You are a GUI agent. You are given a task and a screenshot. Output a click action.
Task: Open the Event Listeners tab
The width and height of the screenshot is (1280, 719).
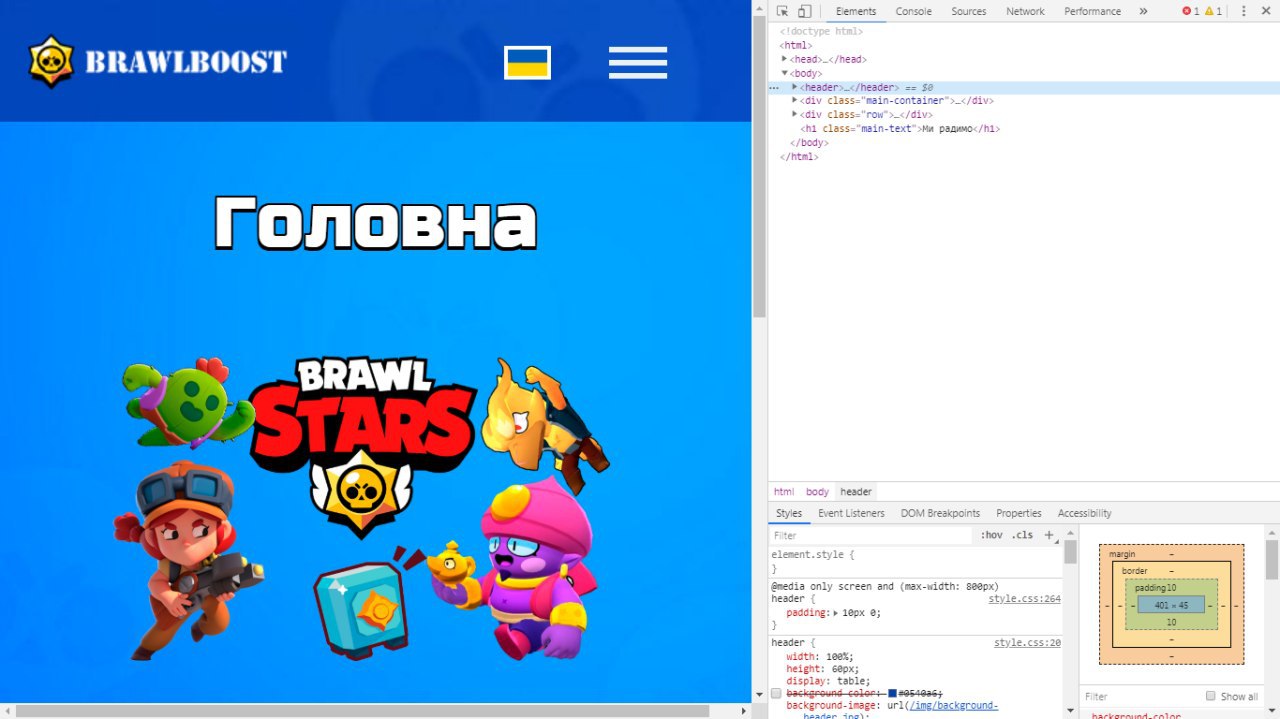851,513
